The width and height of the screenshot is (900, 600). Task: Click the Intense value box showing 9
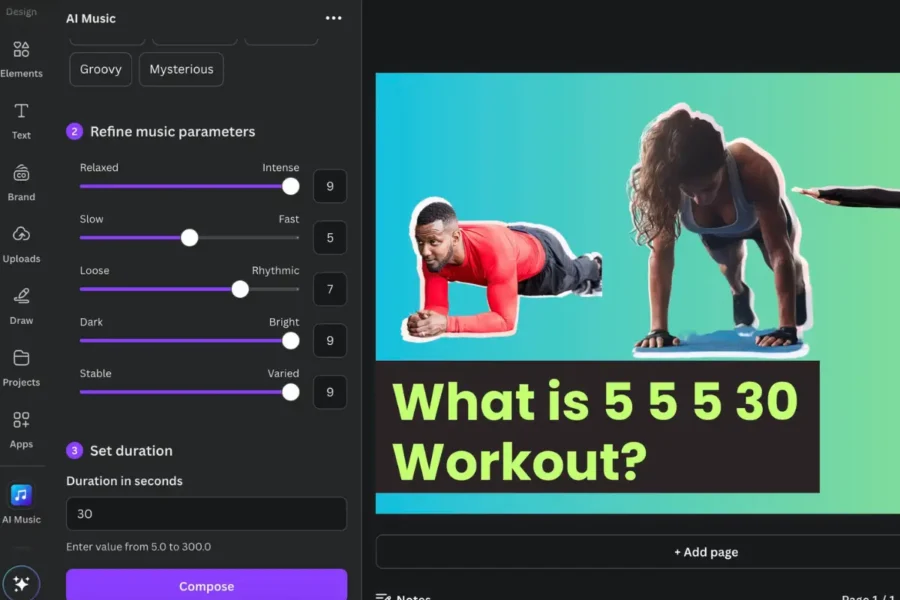pos(330,186)
